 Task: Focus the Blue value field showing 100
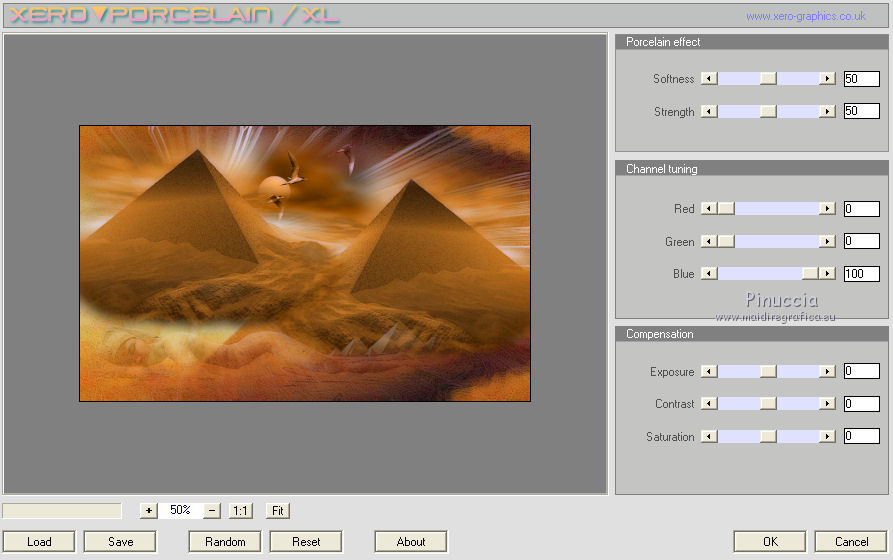[x=862, y=273]
